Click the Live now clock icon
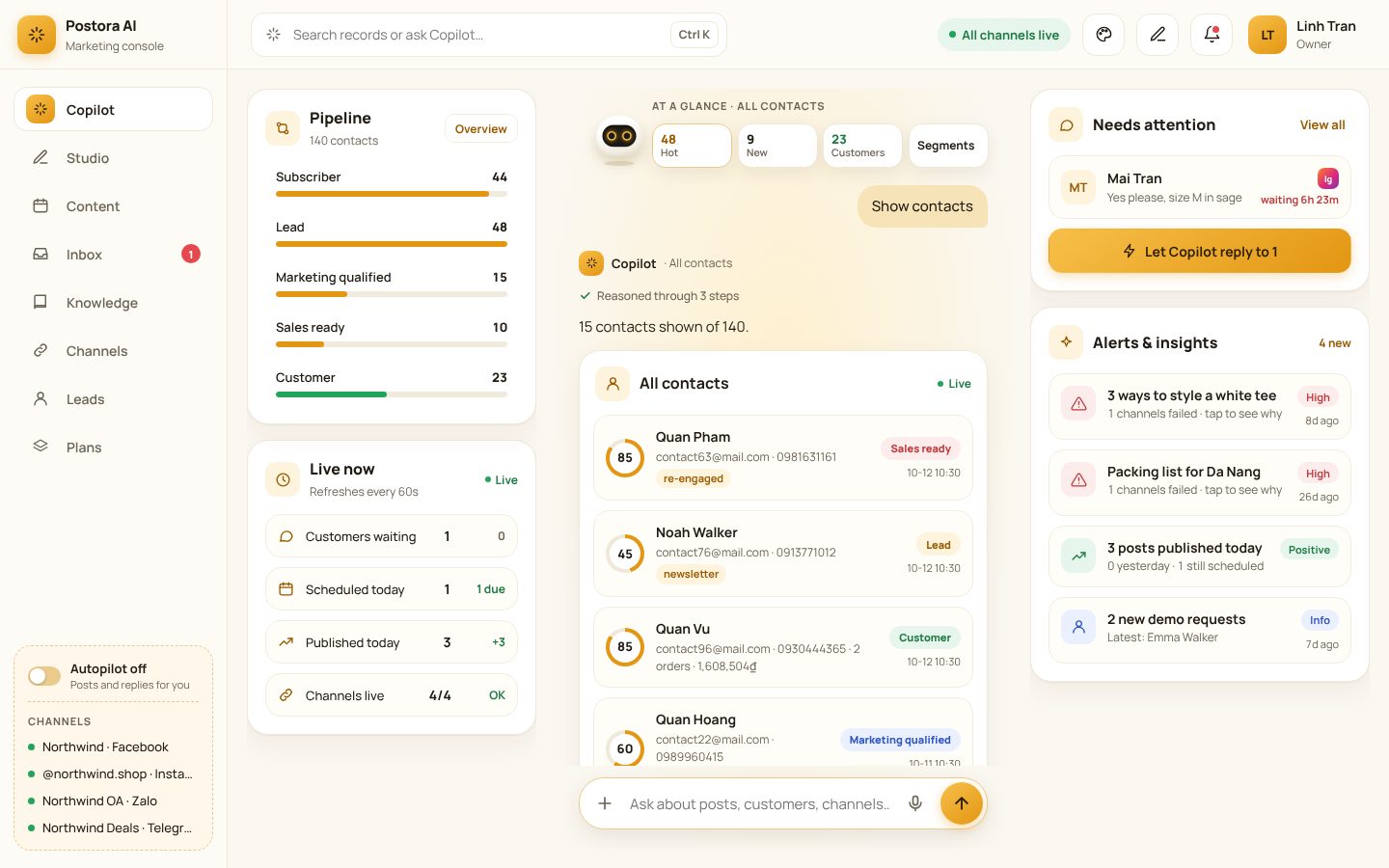This screenshot has height=868, width=1389. pyautogui.click(x=283, y=479)
